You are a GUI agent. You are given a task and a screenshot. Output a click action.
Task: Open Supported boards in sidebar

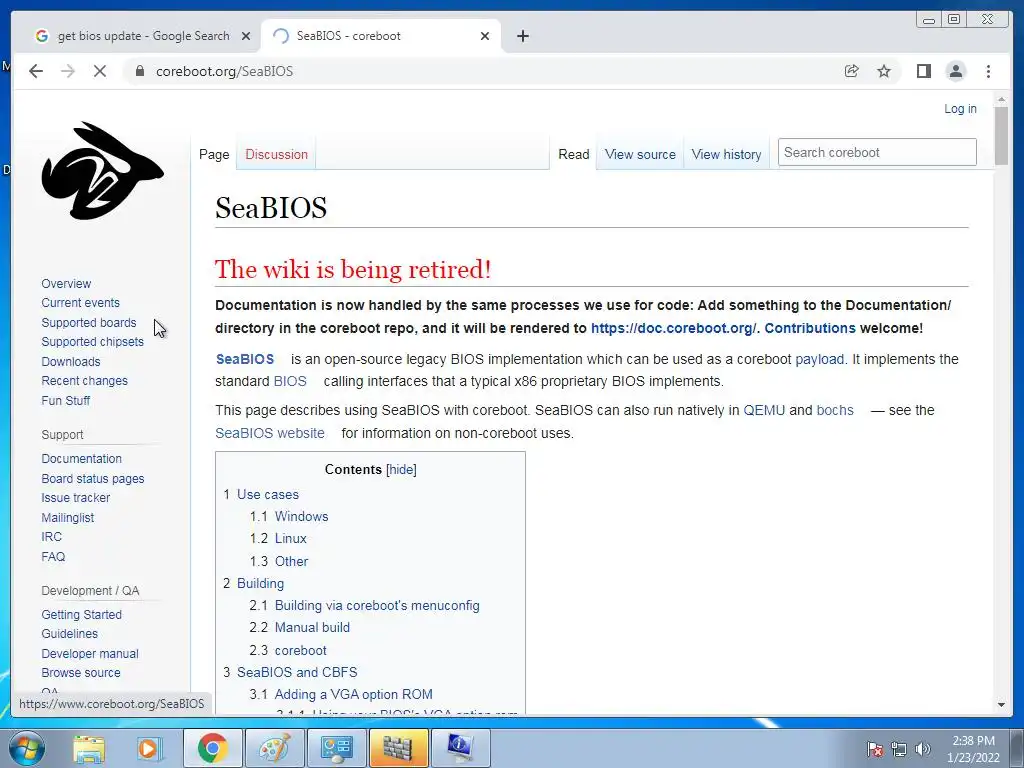click(89, 323)
